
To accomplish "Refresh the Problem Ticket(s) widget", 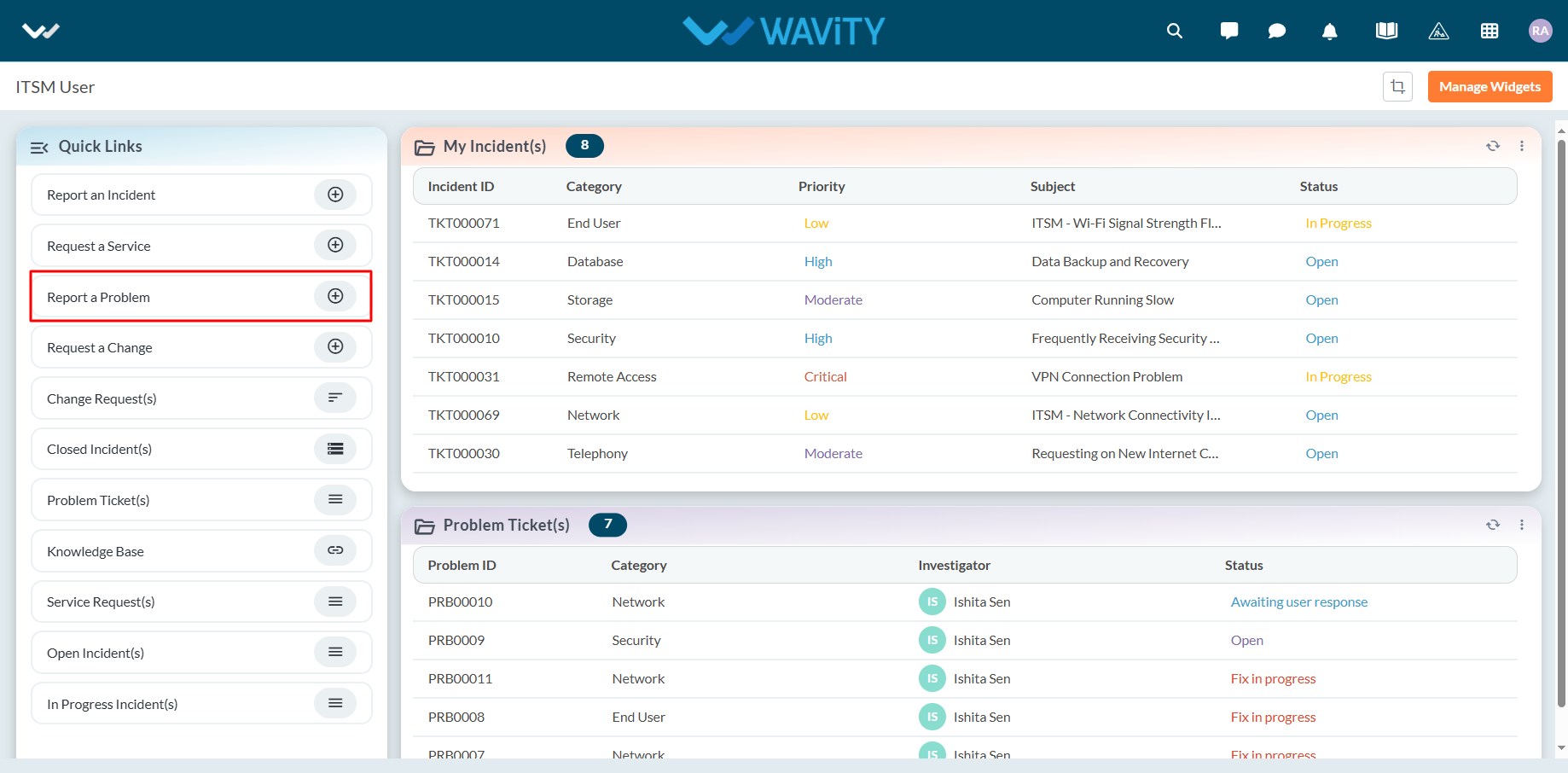I will coord(1493,525).
